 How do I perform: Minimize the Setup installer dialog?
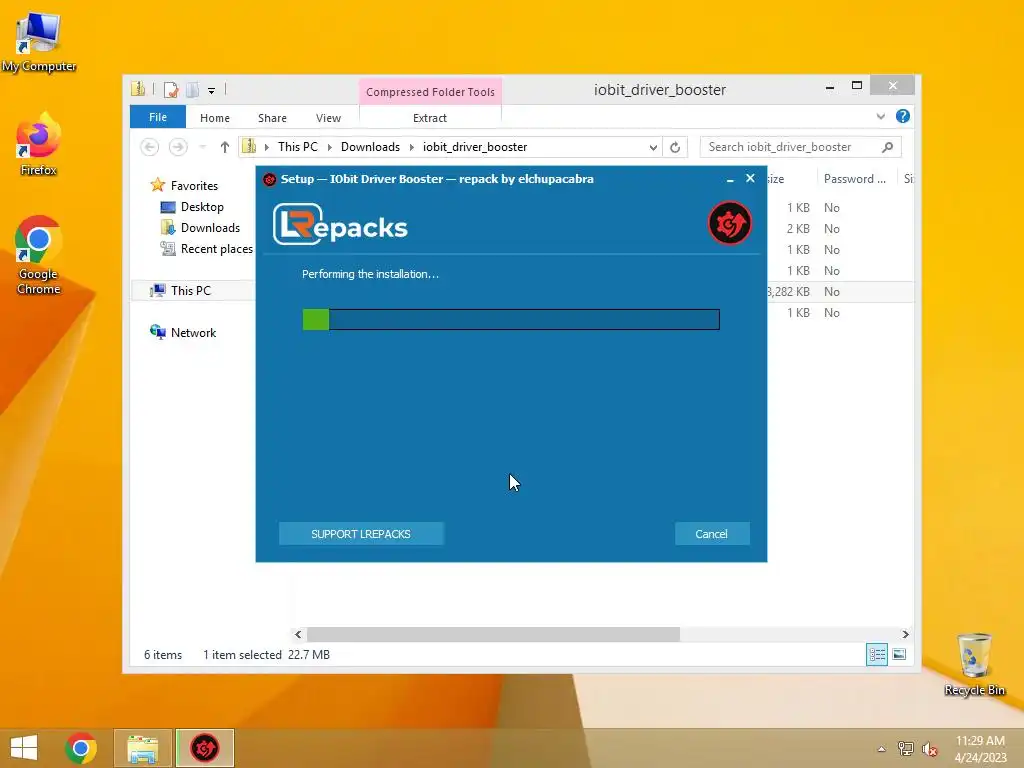tap(729, 179)
